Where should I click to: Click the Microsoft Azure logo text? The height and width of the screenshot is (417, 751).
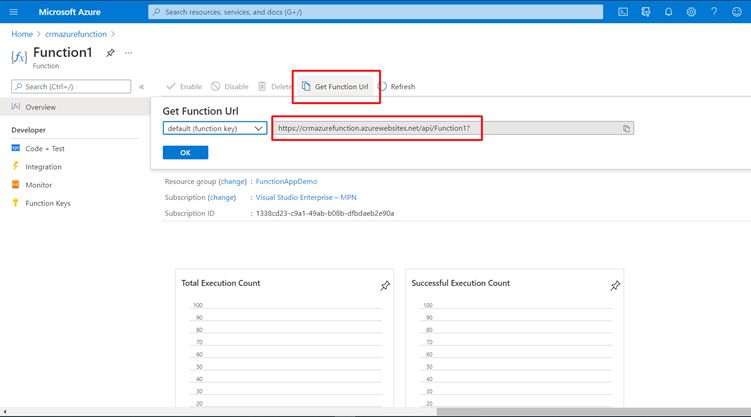(x=69, y=12)
